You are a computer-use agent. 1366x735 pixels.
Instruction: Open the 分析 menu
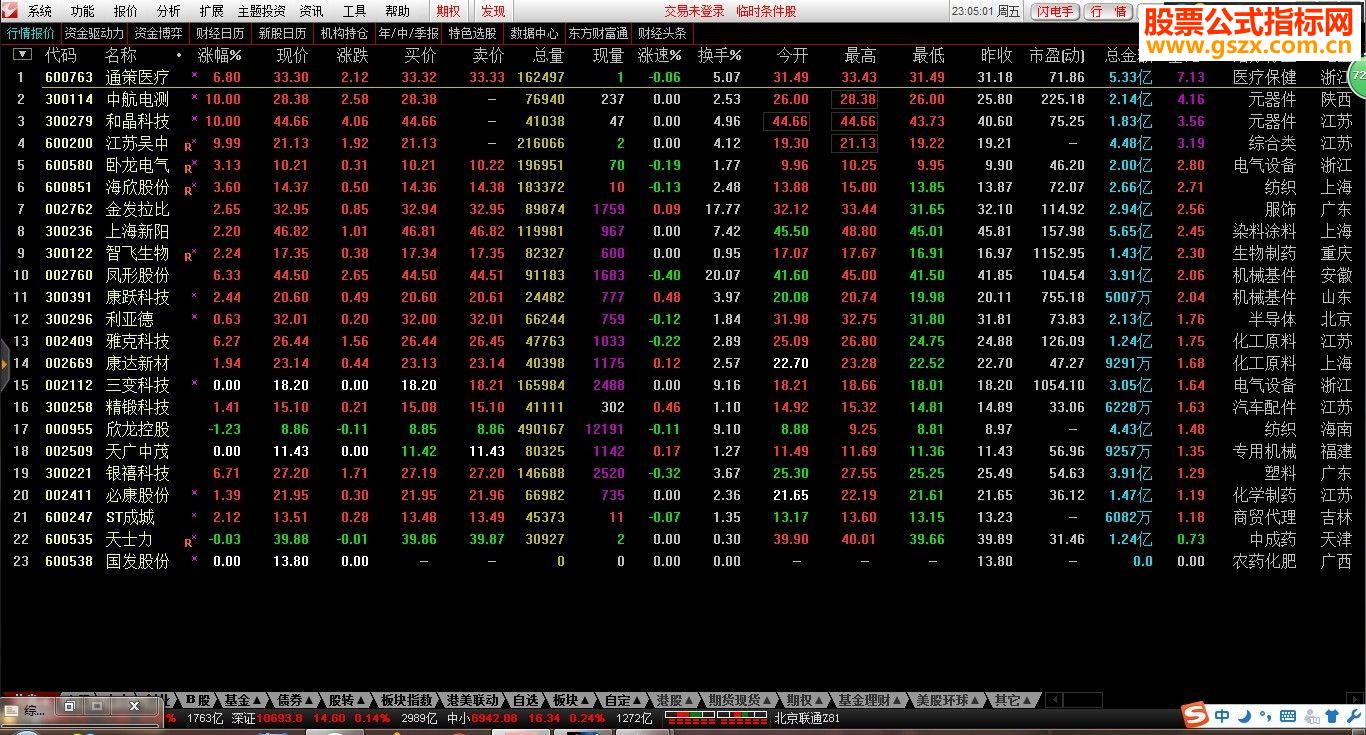click(169, 11)
